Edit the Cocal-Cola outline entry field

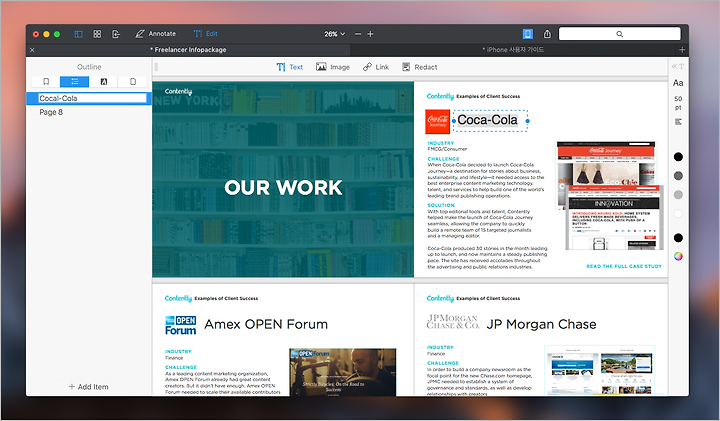click(x=92, y=98)
